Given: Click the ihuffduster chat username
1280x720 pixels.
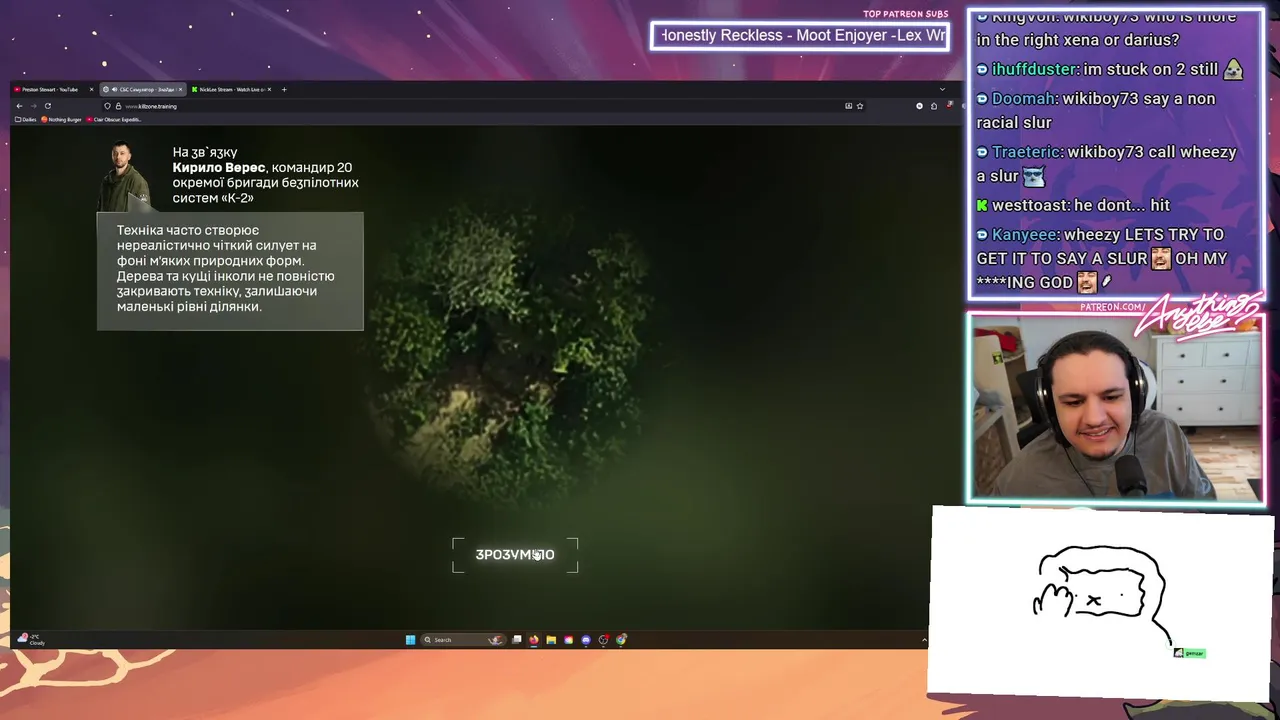Looking at the screenshot, I should coord(1035,69).
